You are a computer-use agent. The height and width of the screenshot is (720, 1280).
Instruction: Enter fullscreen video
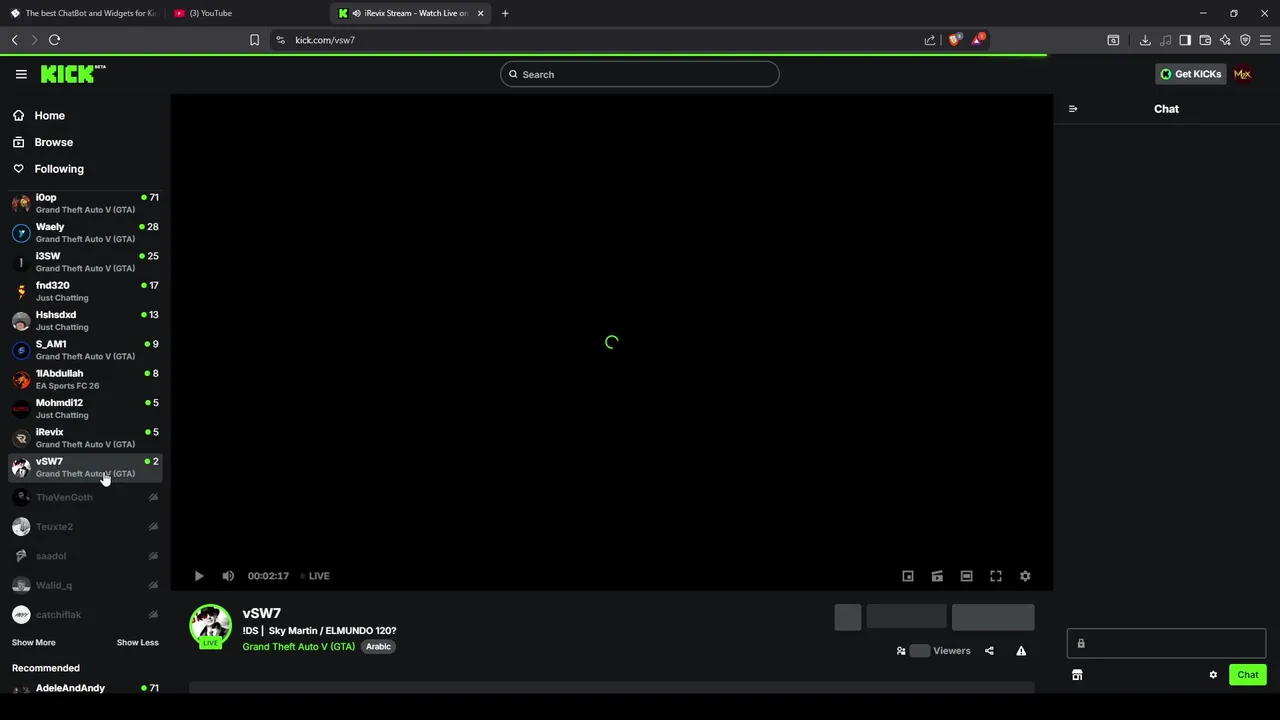click(x=996, y=576)
